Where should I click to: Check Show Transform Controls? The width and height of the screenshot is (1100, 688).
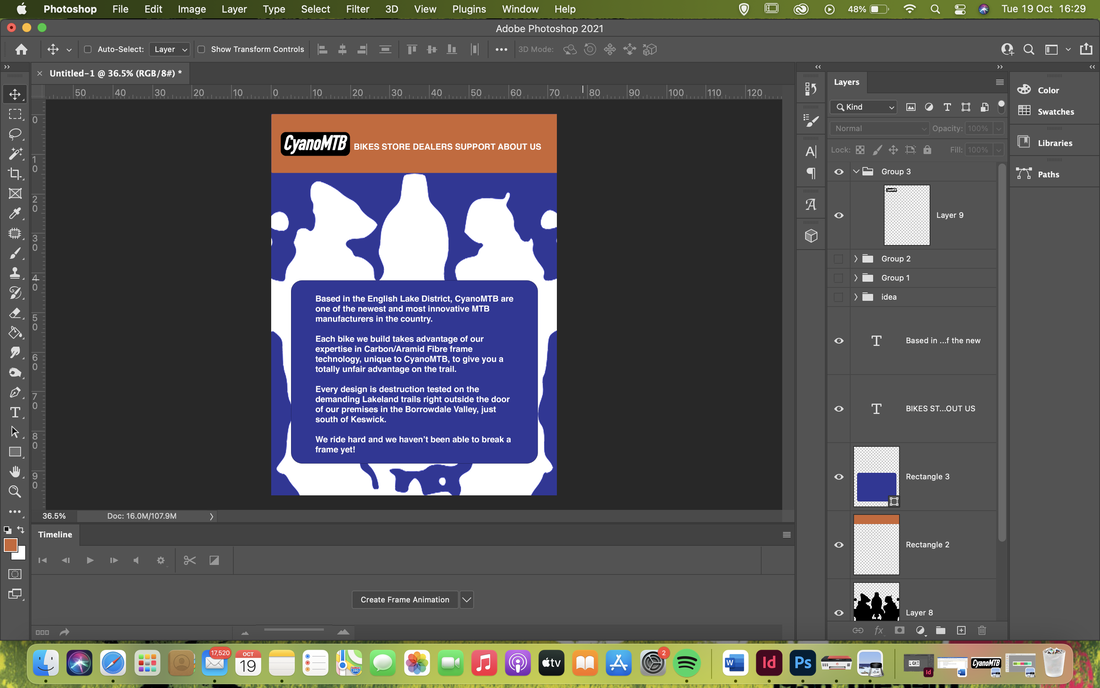pos(201,49)
